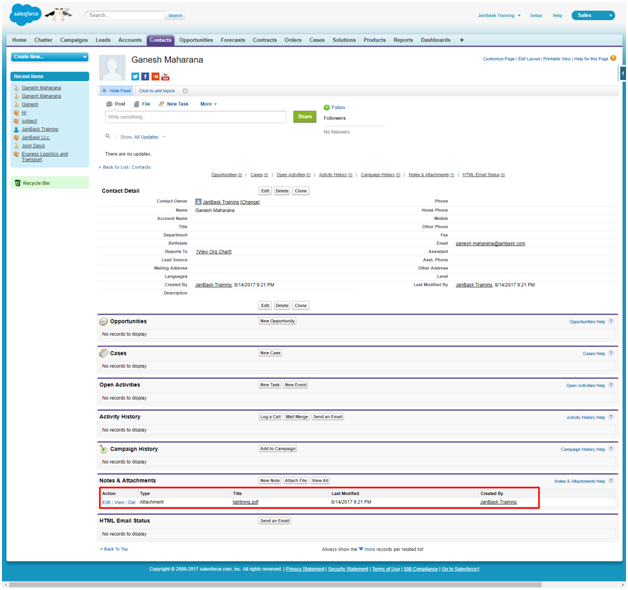The height and width of the screenshot is (590, 628).
Task: Open the Create New dropdown
Action: [50, 57]
